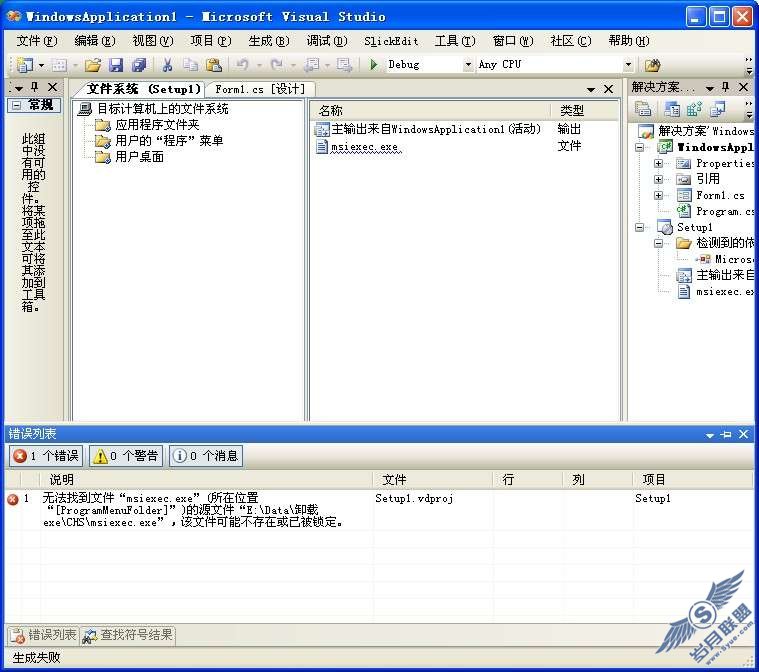
Task: Collapse the 常规 toolbox section
Action: [x=16, y=105]
